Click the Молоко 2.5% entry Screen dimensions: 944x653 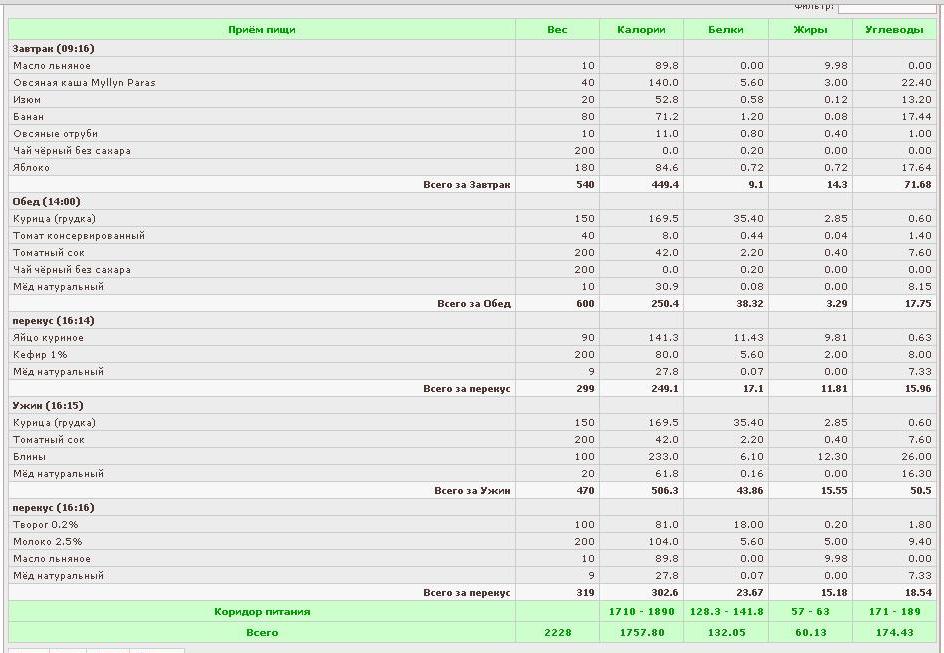coord(48,542)
